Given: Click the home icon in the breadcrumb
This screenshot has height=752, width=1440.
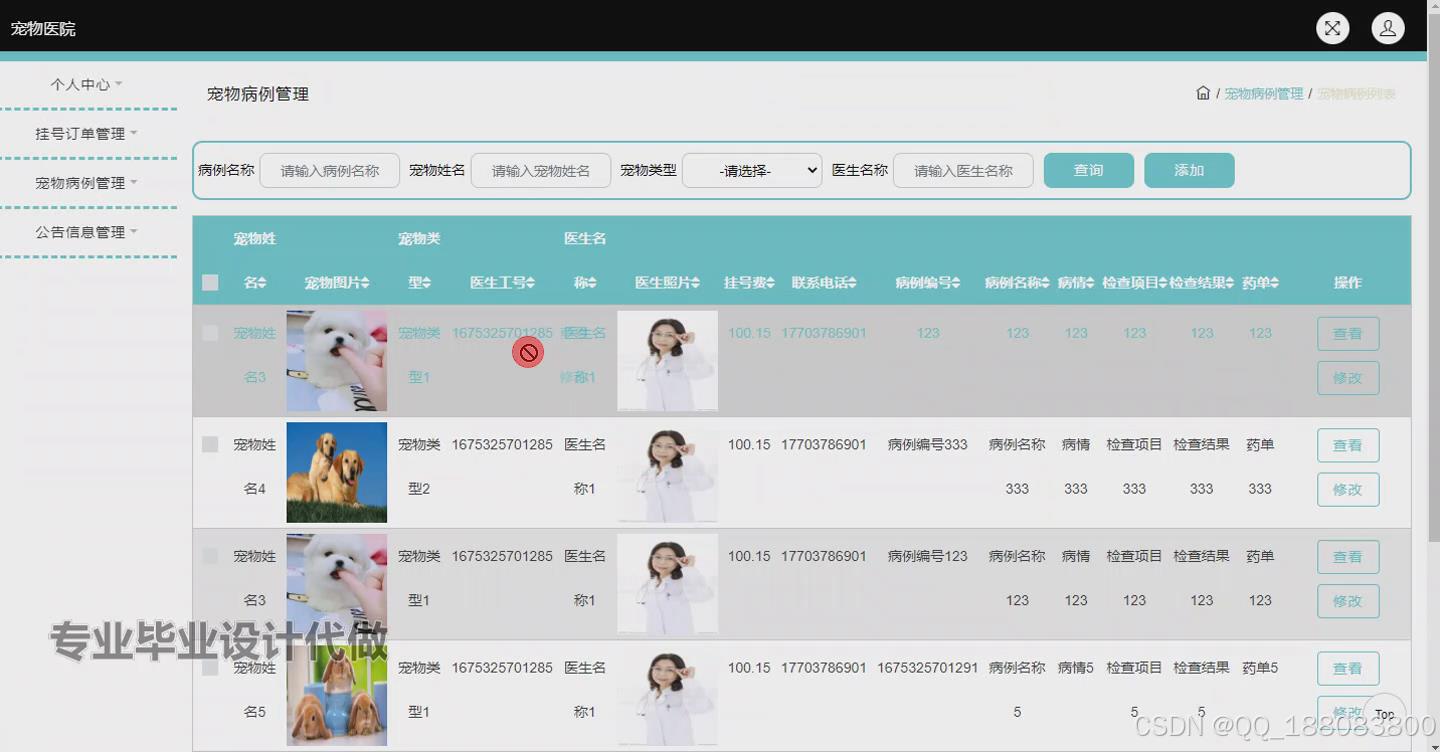Looking at the screenshot, I should coord(1203,92).
